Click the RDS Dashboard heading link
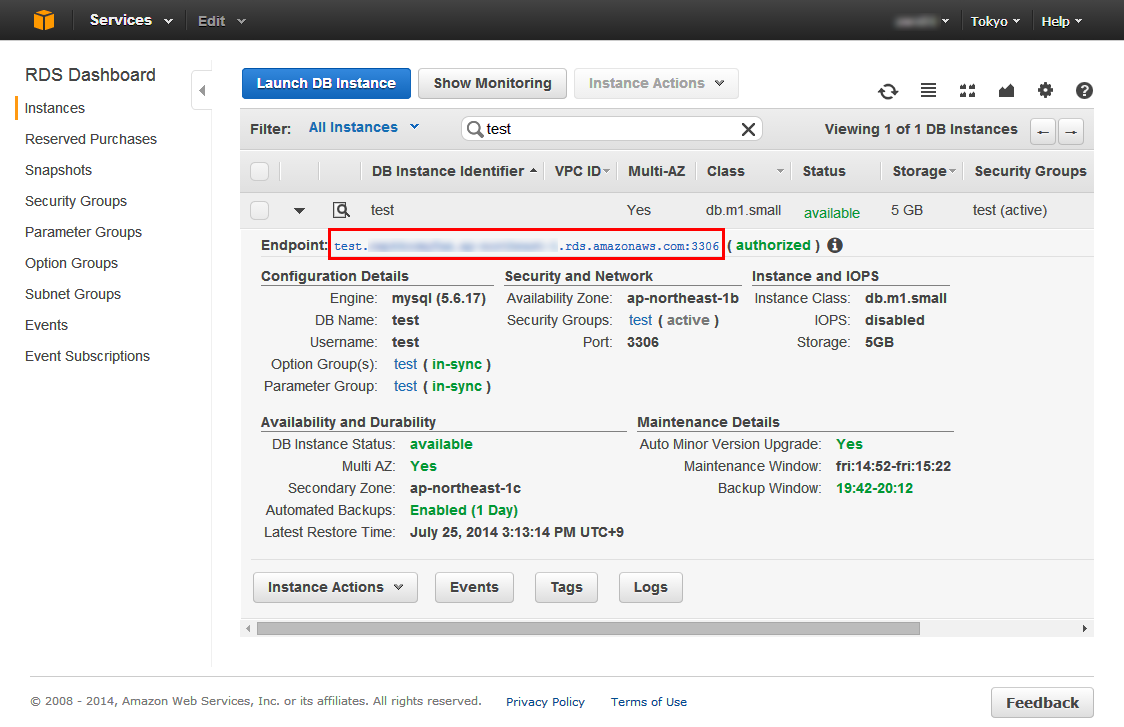The image size is (1124, 727). 90,75
